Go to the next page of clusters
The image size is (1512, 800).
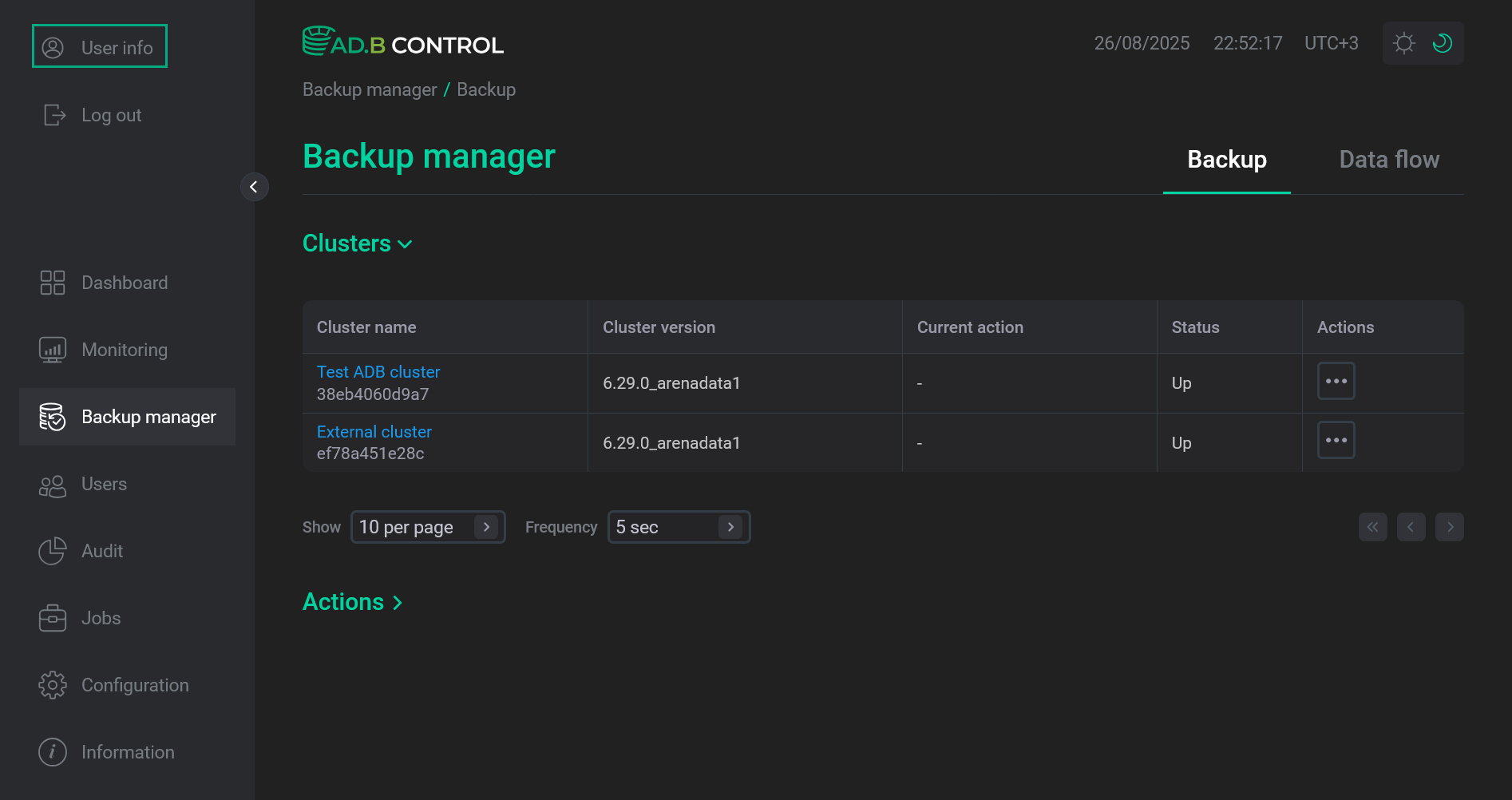1450,526
